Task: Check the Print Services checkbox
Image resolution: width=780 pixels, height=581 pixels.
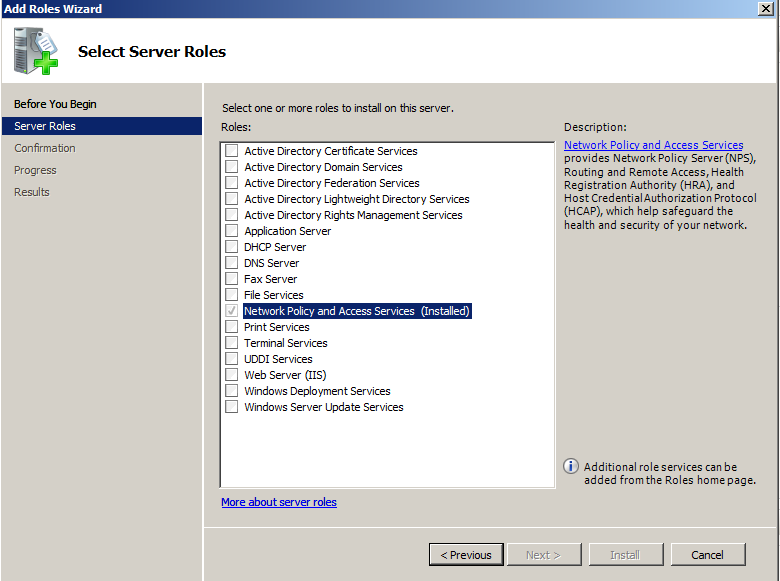Action: (x=231, y=327)
